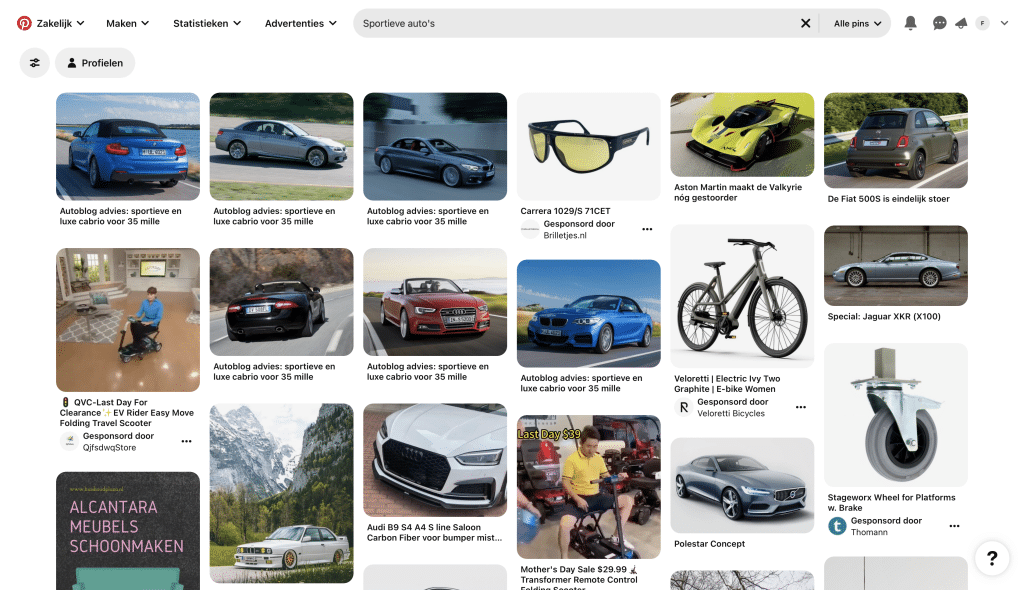Image resolution: width=1024 pixels, height=590 pixels.
Task: Click the 'Polestar Concept' title
Action: tap(709, 544)
